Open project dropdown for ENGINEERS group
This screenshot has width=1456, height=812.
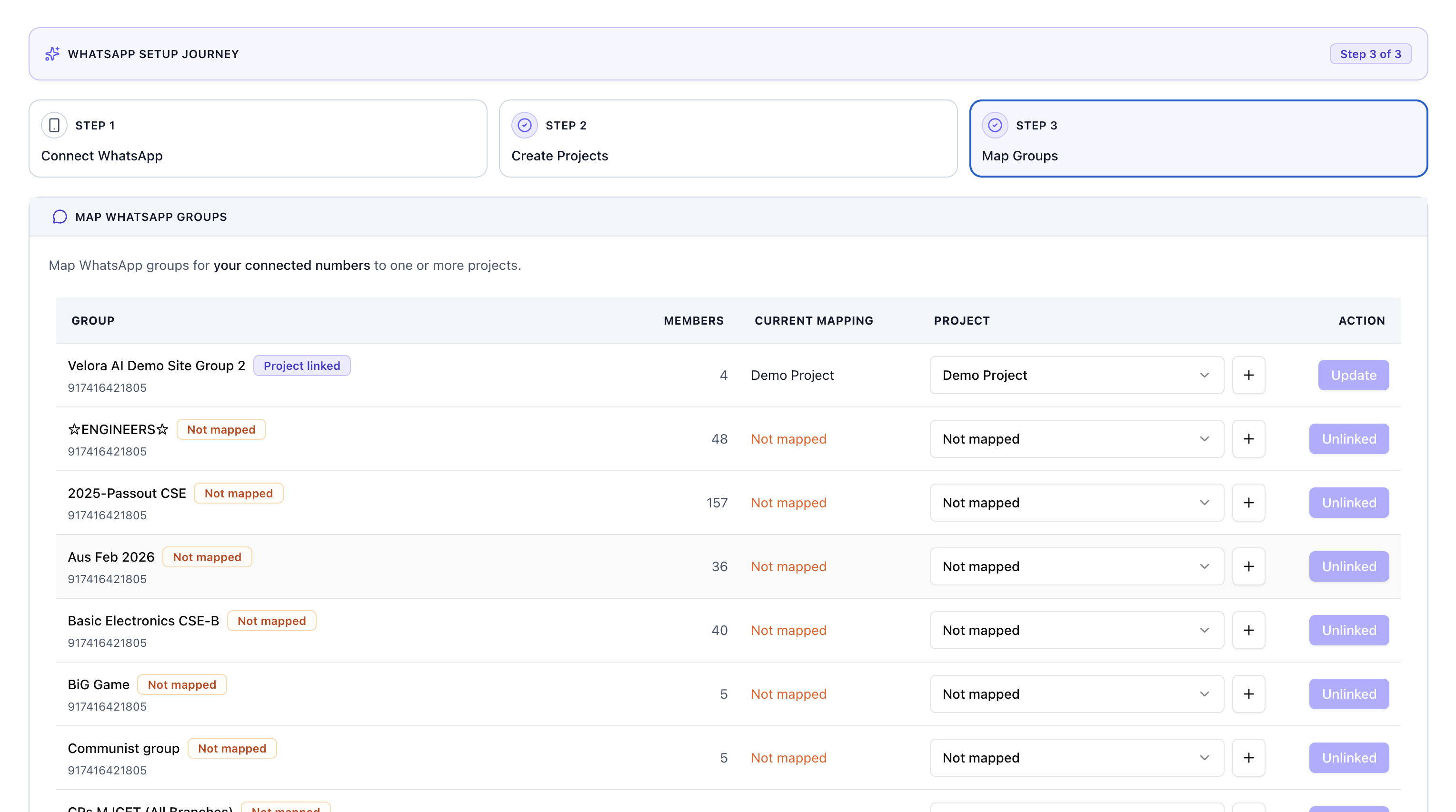click(1077, 439)
